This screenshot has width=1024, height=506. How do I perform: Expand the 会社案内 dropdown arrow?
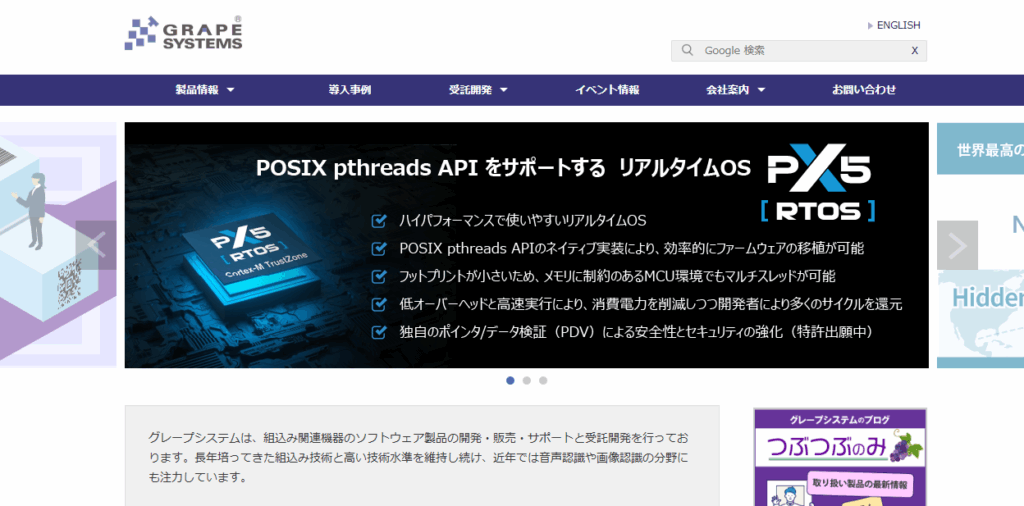[761, 90]
